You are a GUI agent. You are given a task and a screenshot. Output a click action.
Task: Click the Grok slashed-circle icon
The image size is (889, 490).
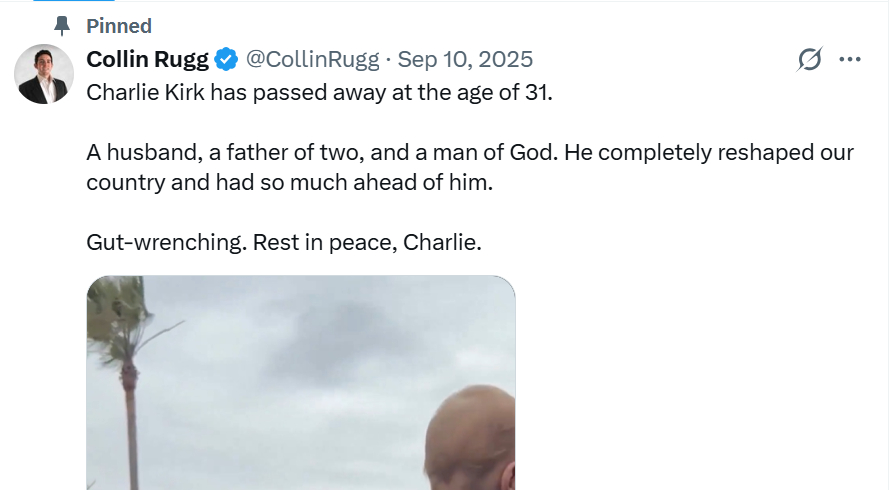pos(809,60)
